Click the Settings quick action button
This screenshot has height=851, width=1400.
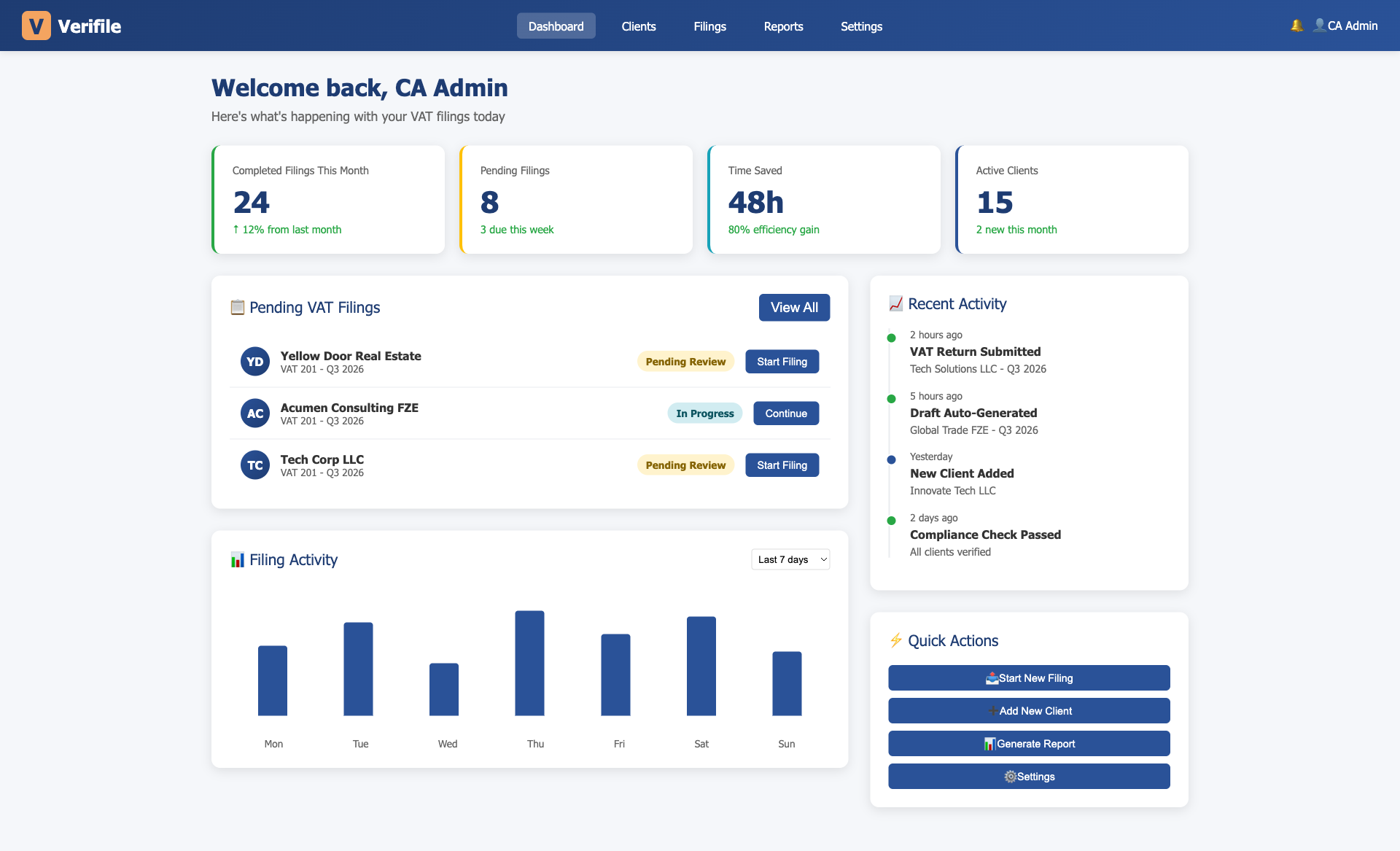click(x=1029, y=777)
